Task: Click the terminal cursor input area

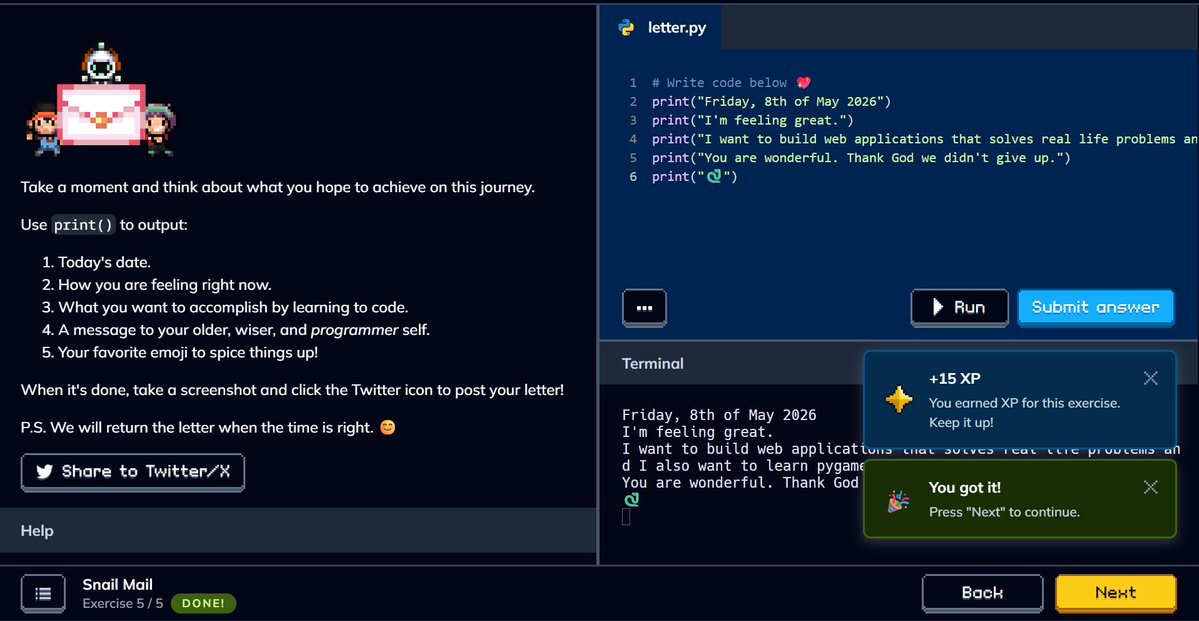Action: coord(626,517)
